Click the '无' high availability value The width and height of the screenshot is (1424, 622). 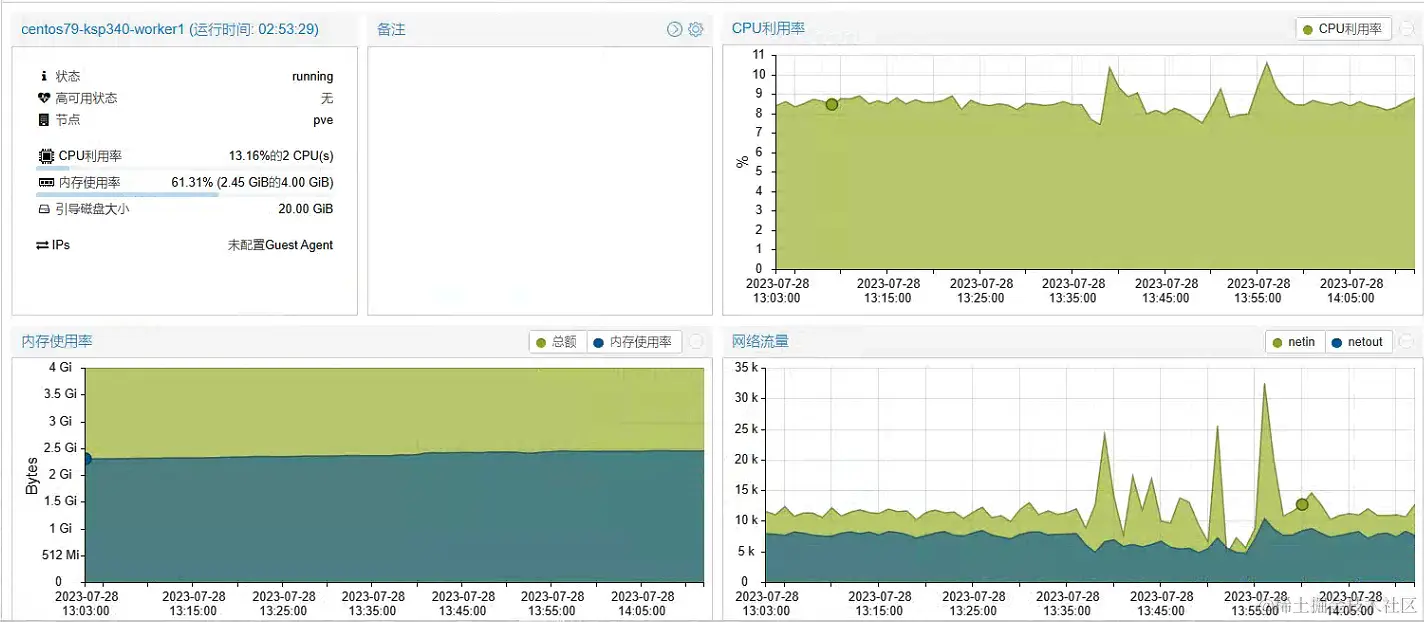pyautogui.click(x=327, y=98)
